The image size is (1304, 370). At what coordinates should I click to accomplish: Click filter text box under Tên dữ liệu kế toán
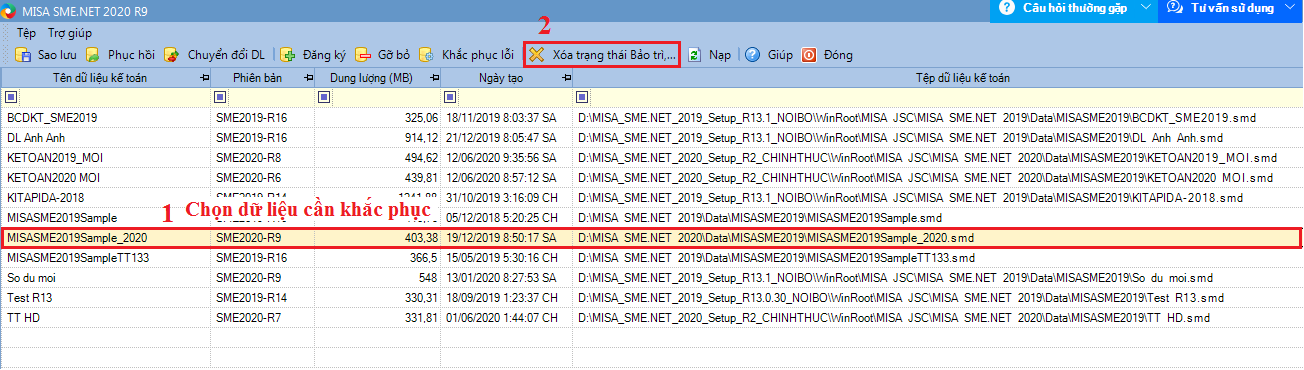coord(114,97)
